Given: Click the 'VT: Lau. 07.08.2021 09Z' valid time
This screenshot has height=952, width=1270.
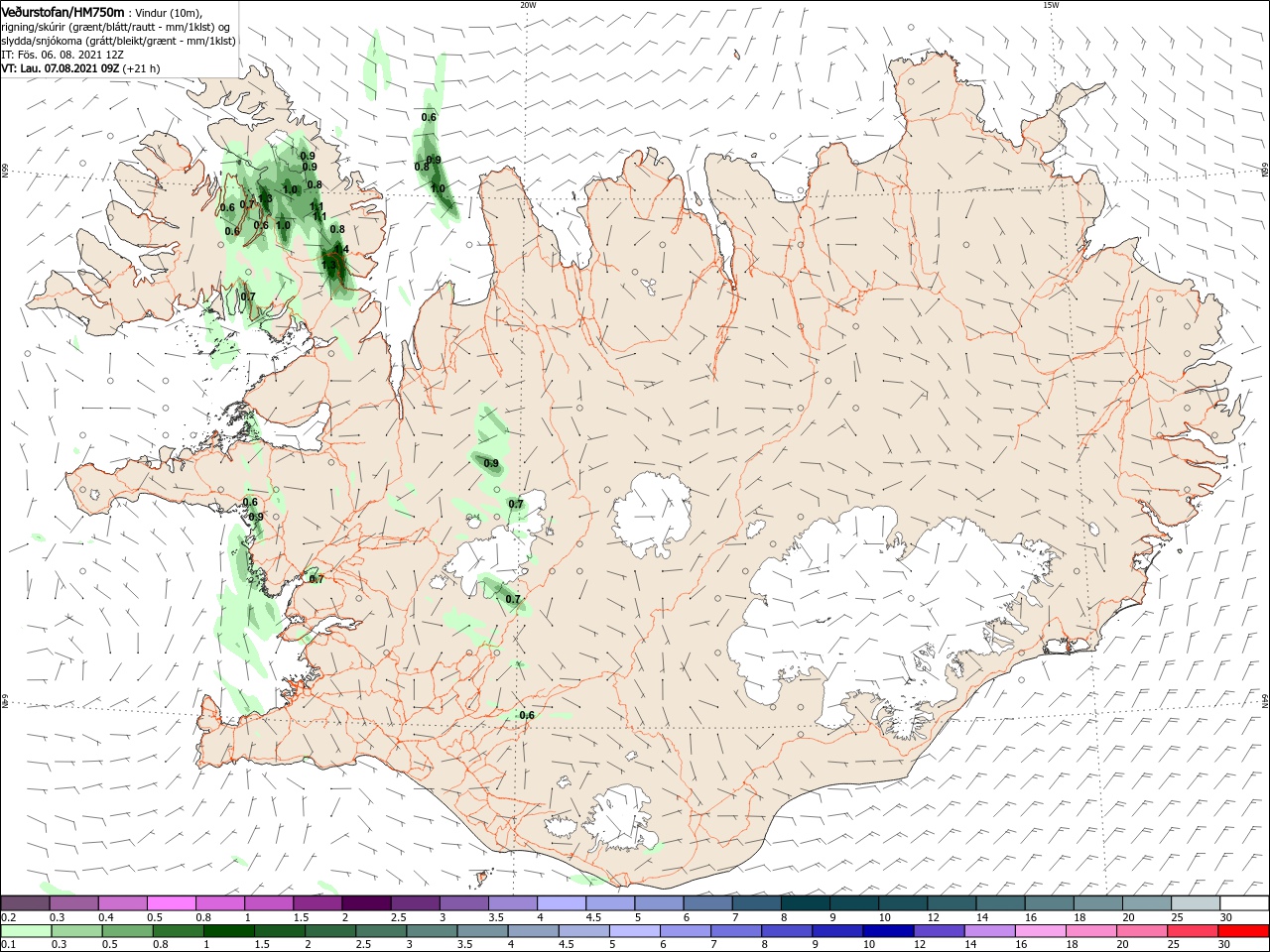Looking at the screenshot, I should point(61,68).
